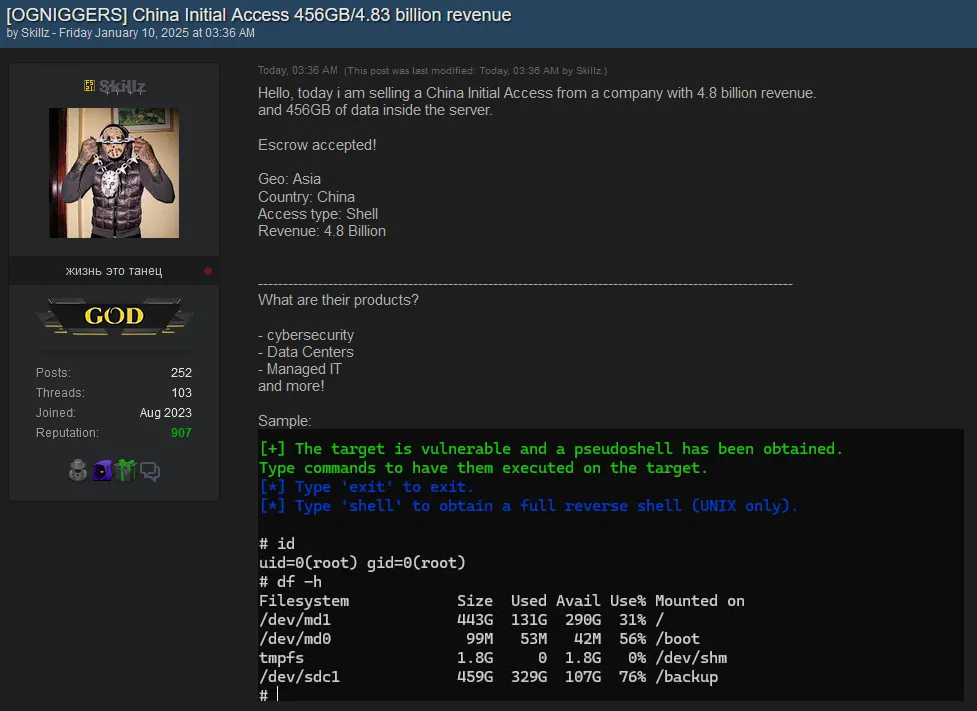Image resolution: width=977 pixels, height=711 pixels.
Task: Click the green gift ribbon award icon
Action: [126, 470]
